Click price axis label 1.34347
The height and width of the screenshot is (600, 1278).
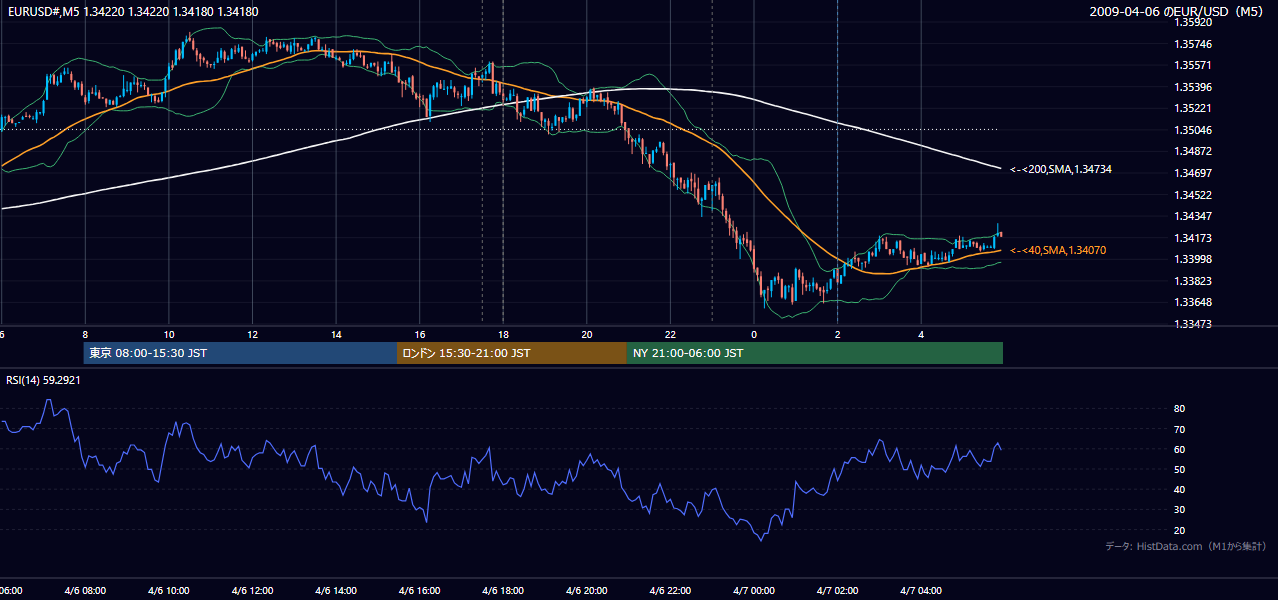coord(1192,216)
